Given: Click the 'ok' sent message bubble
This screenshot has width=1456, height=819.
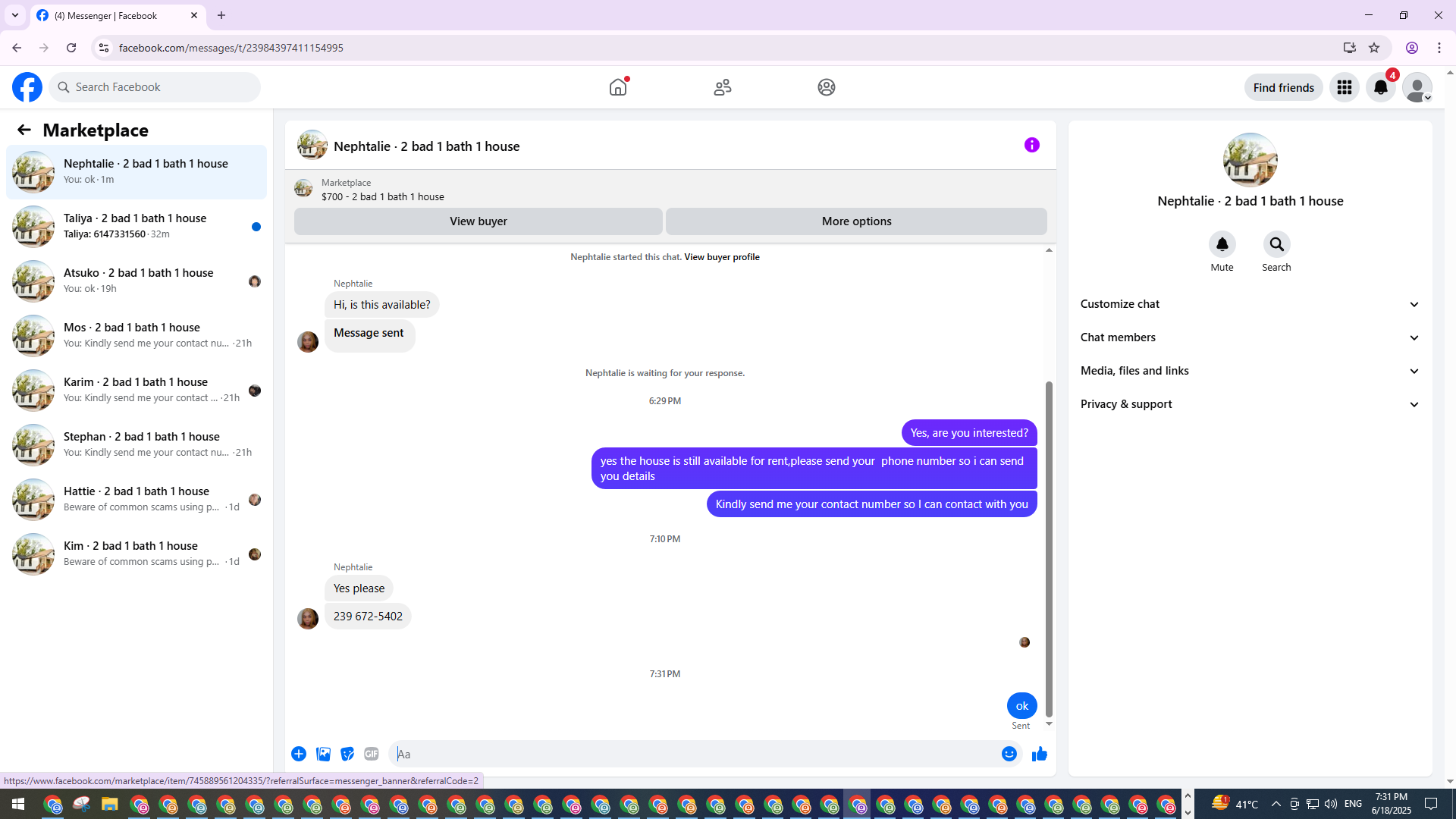Looking at the screenshot, I should pos(1021,706).
